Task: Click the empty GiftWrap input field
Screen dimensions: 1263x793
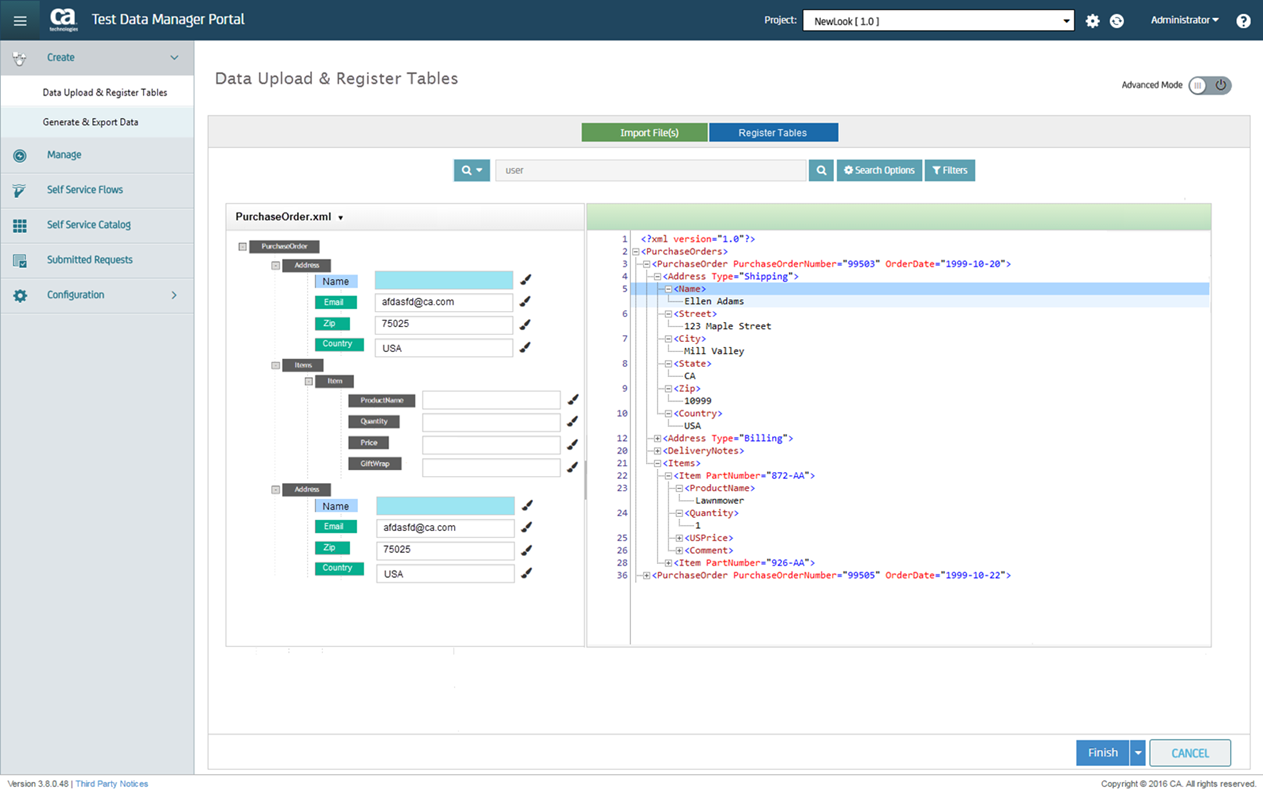Action: 491,467
